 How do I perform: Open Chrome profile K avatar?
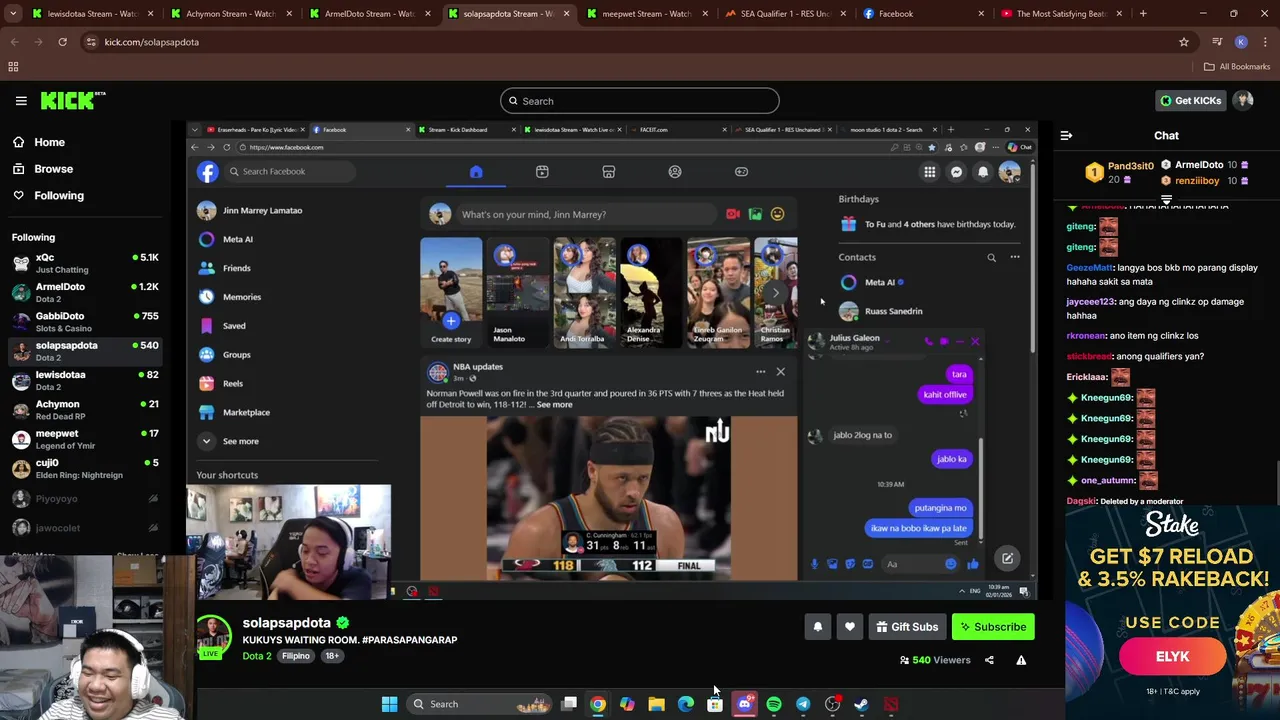point(1241,42)
